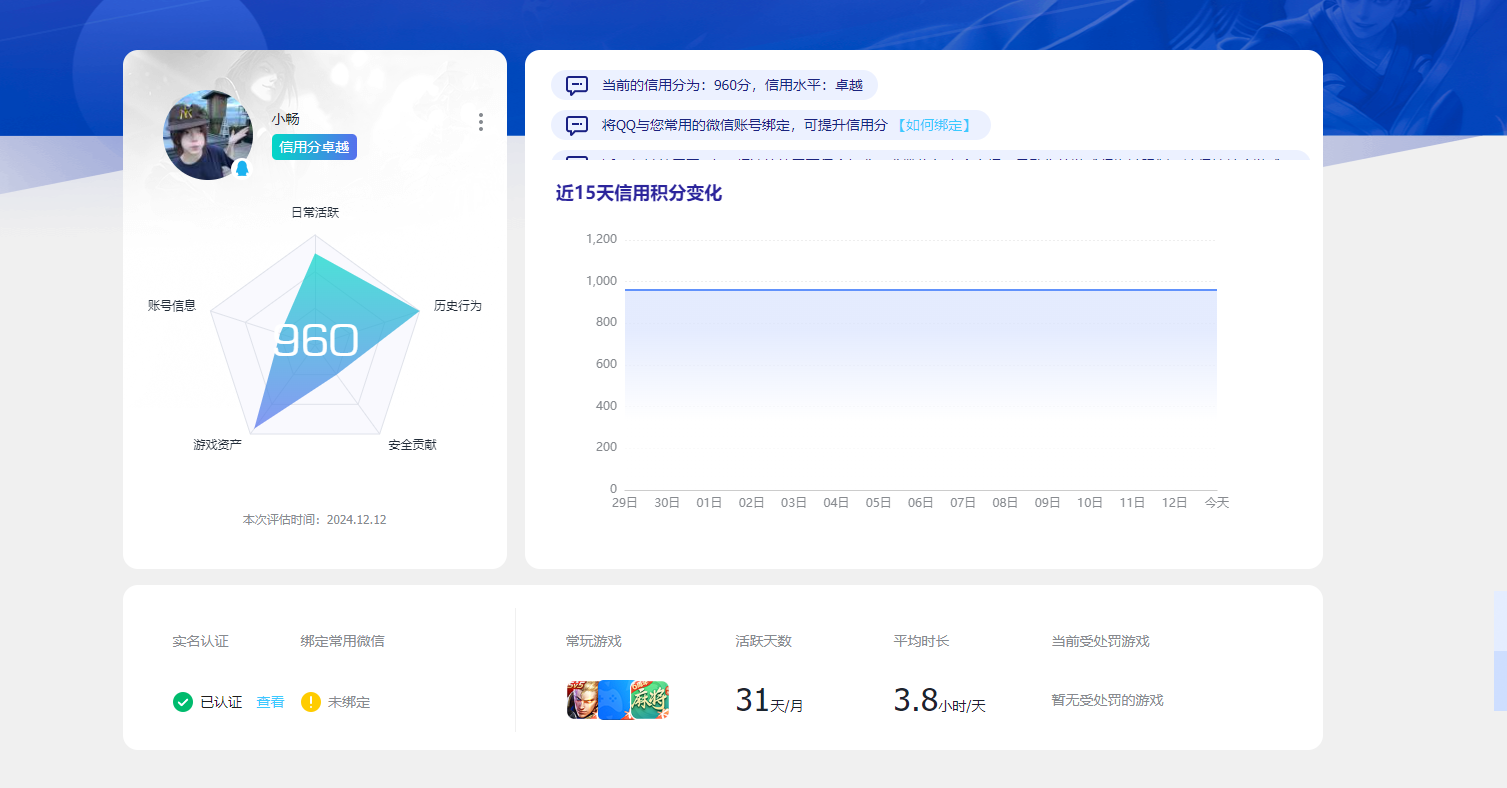Click the 今天 label on the chart axis
This screenshot has height=788, width=1507.
pos(1217,503)
